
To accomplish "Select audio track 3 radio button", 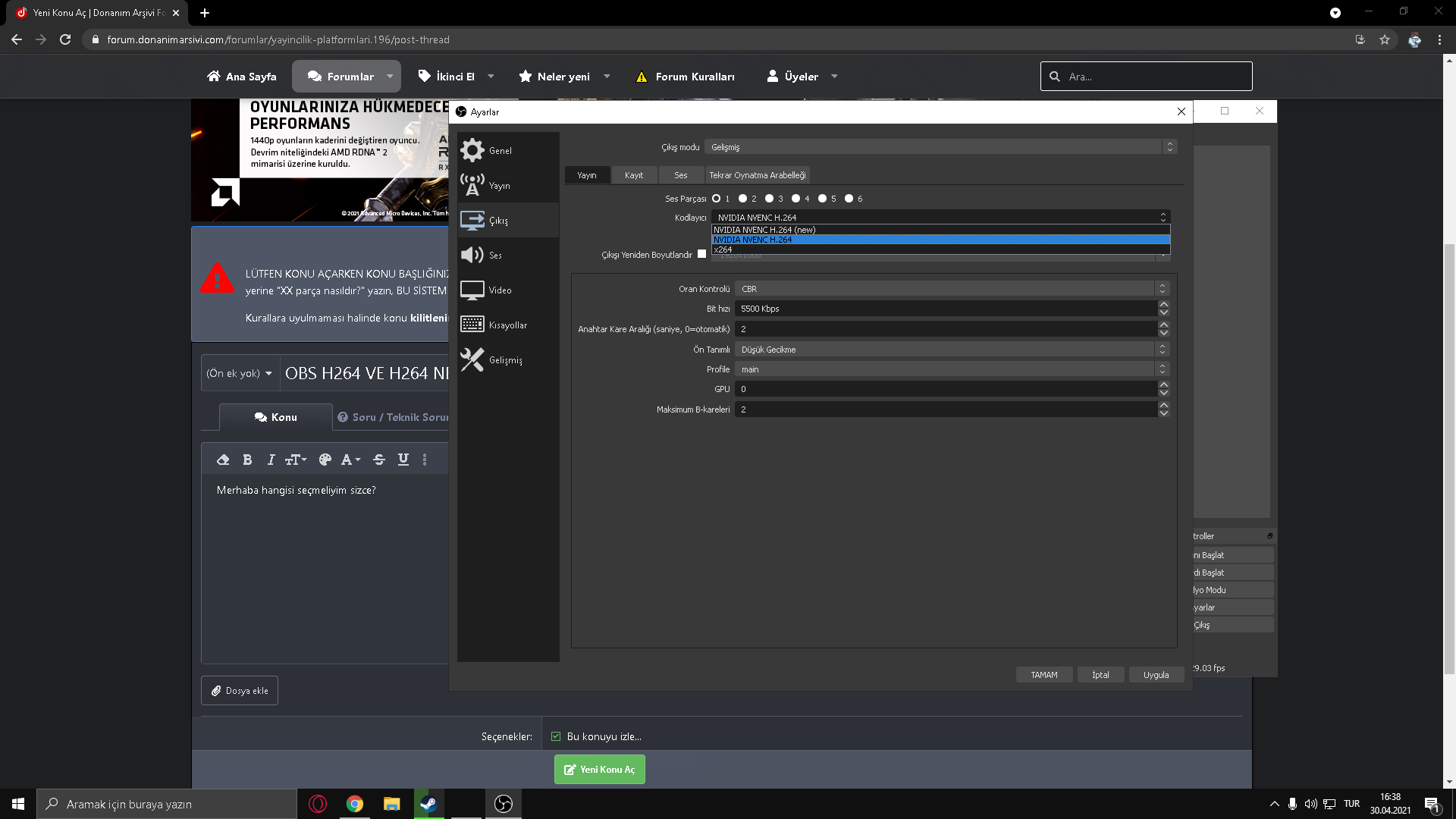I will tap(770, 199).
